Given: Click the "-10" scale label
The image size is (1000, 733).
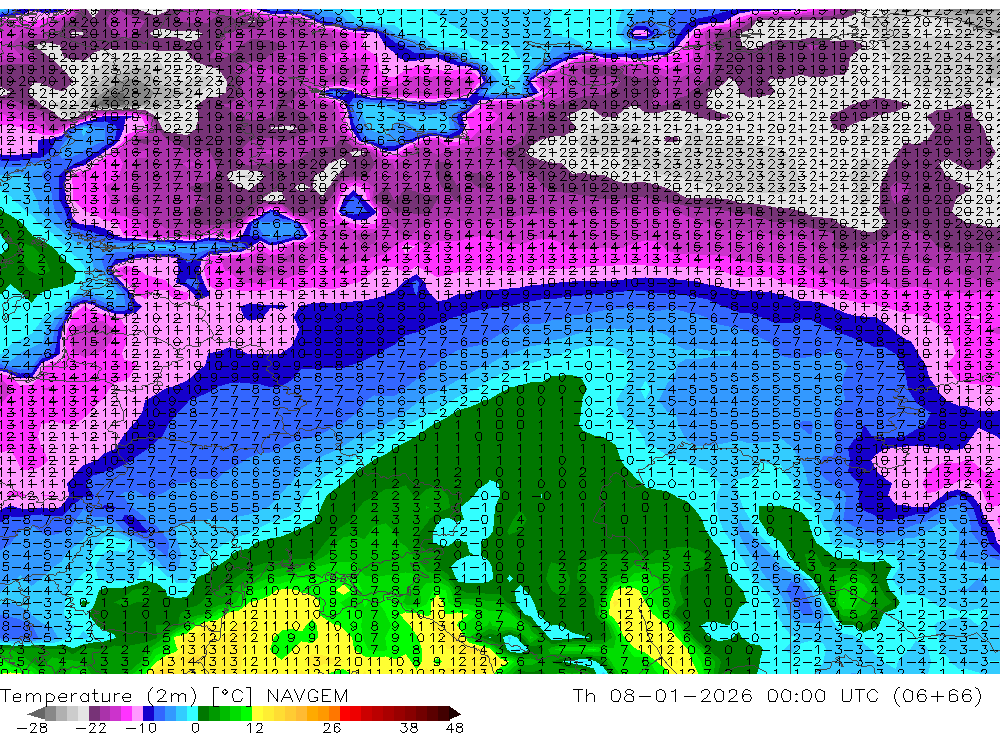Looking at the screenshot, I should click(x=141, y=728).
